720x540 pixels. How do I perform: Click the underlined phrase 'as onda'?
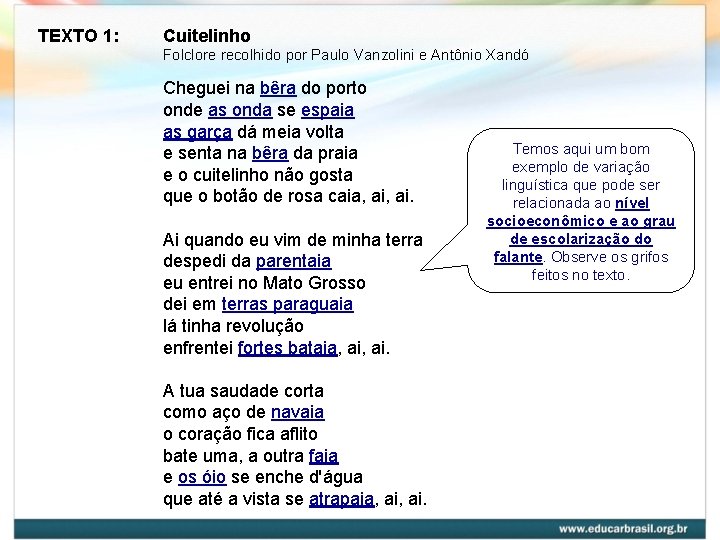pos(240,110)
